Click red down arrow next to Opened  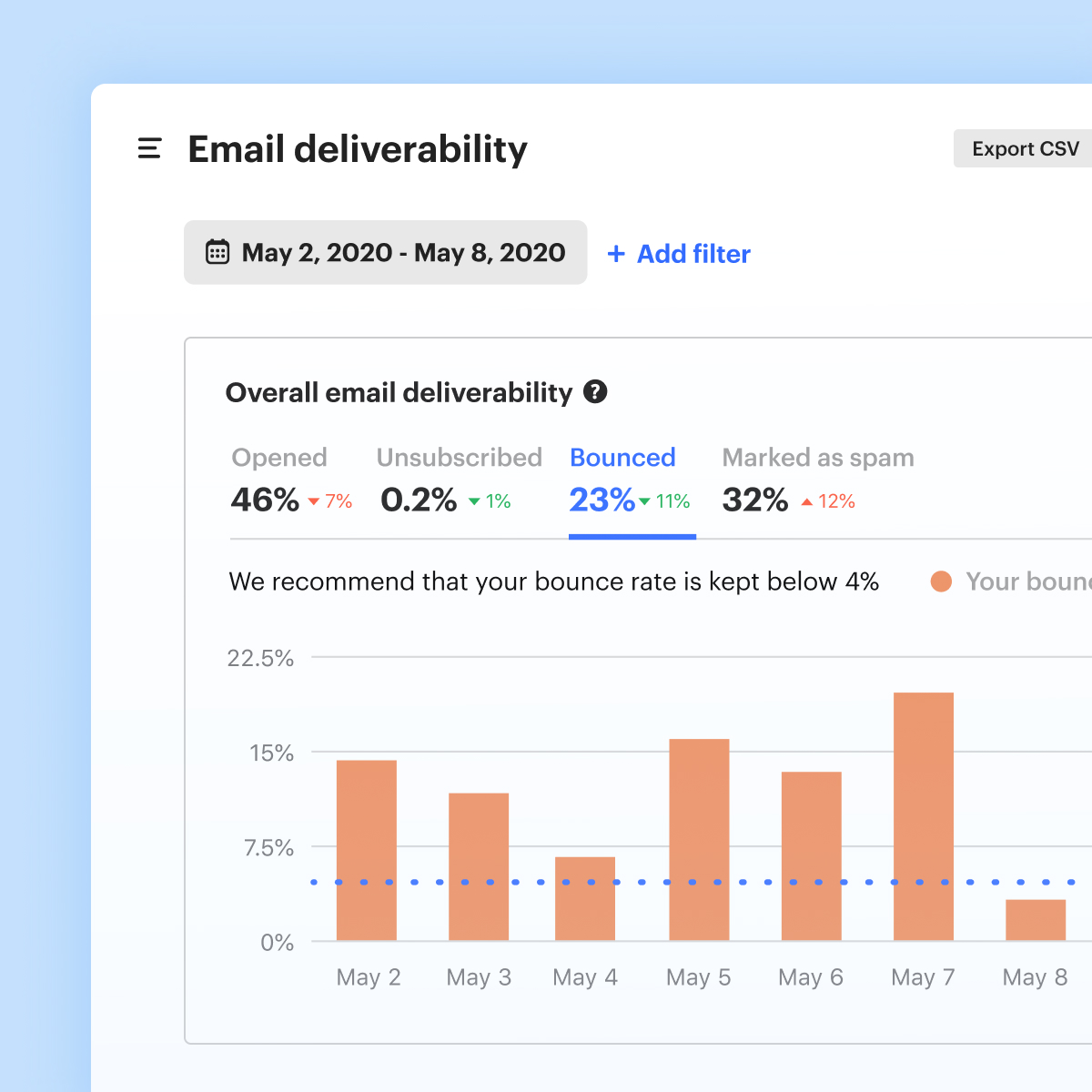pyautogui.click(x=314, y=502)
